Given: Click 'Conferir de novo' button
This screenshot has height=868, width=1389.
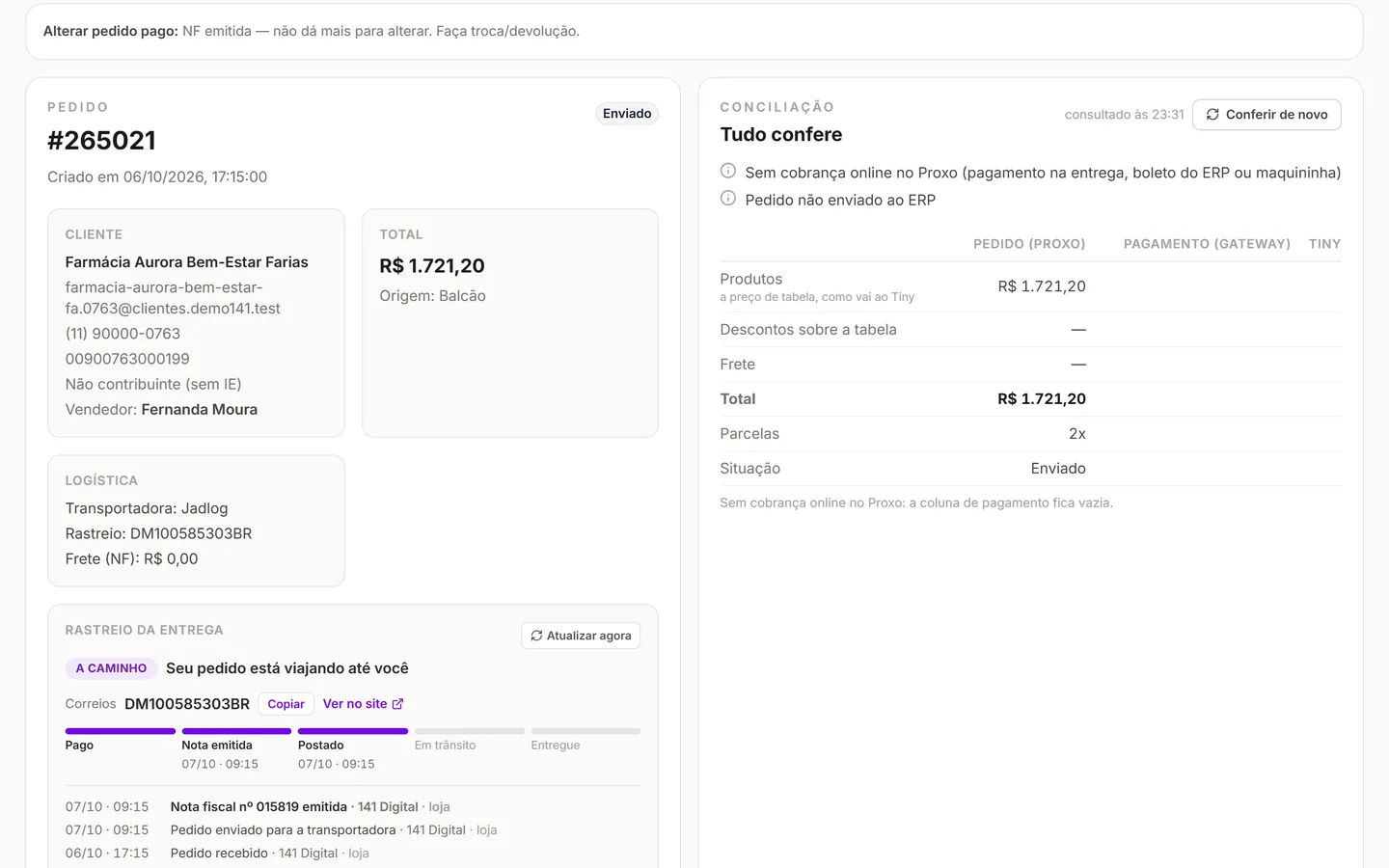Looking at the screenshot, I should 1266,114.
